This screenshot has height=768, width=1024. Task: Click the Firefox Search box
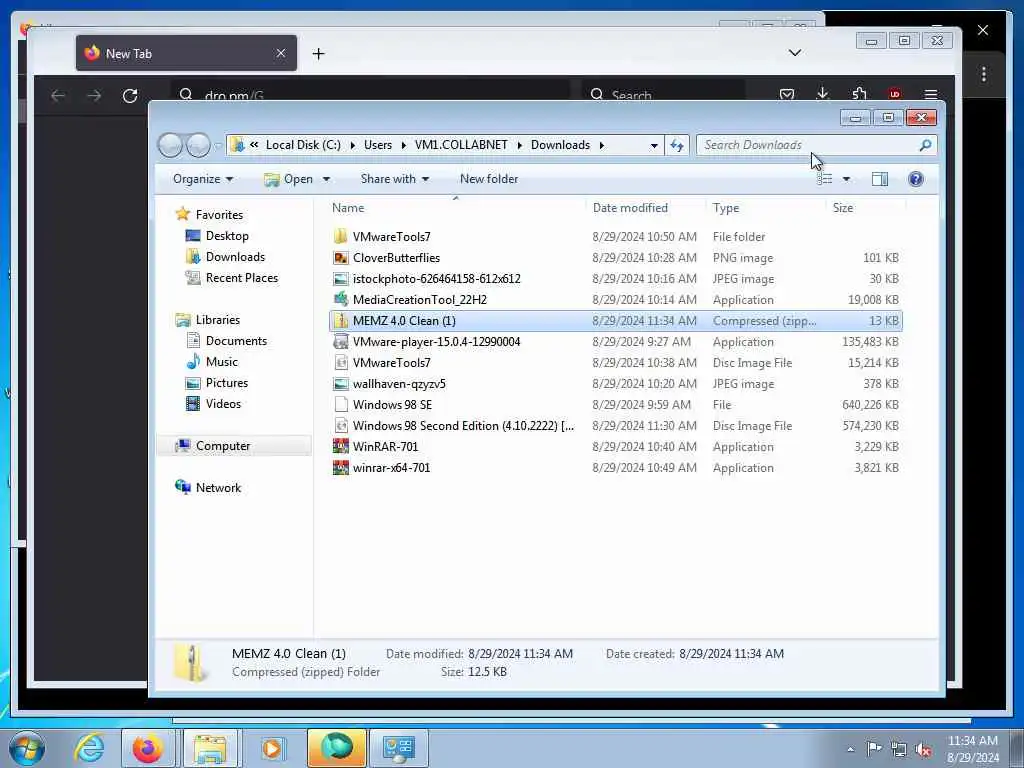pyautogui.click(x=663, y=95)
